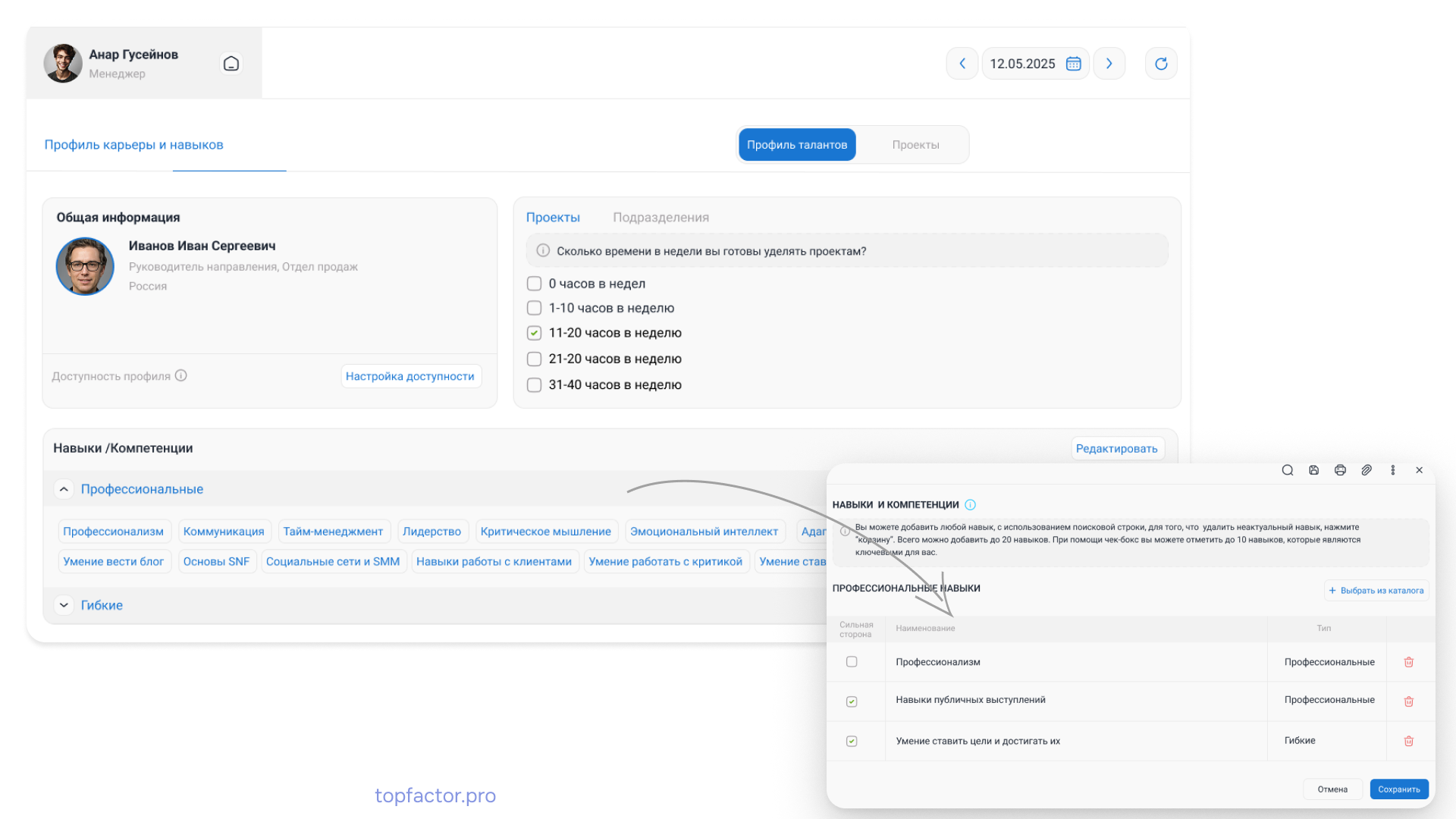
Task: Click the refresh icon in header
Action: 1161,64
